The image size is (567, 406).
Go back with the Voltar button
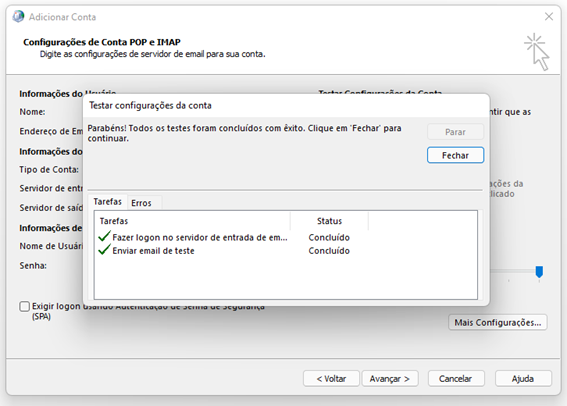pyautogui.click(x=331, y=379)
